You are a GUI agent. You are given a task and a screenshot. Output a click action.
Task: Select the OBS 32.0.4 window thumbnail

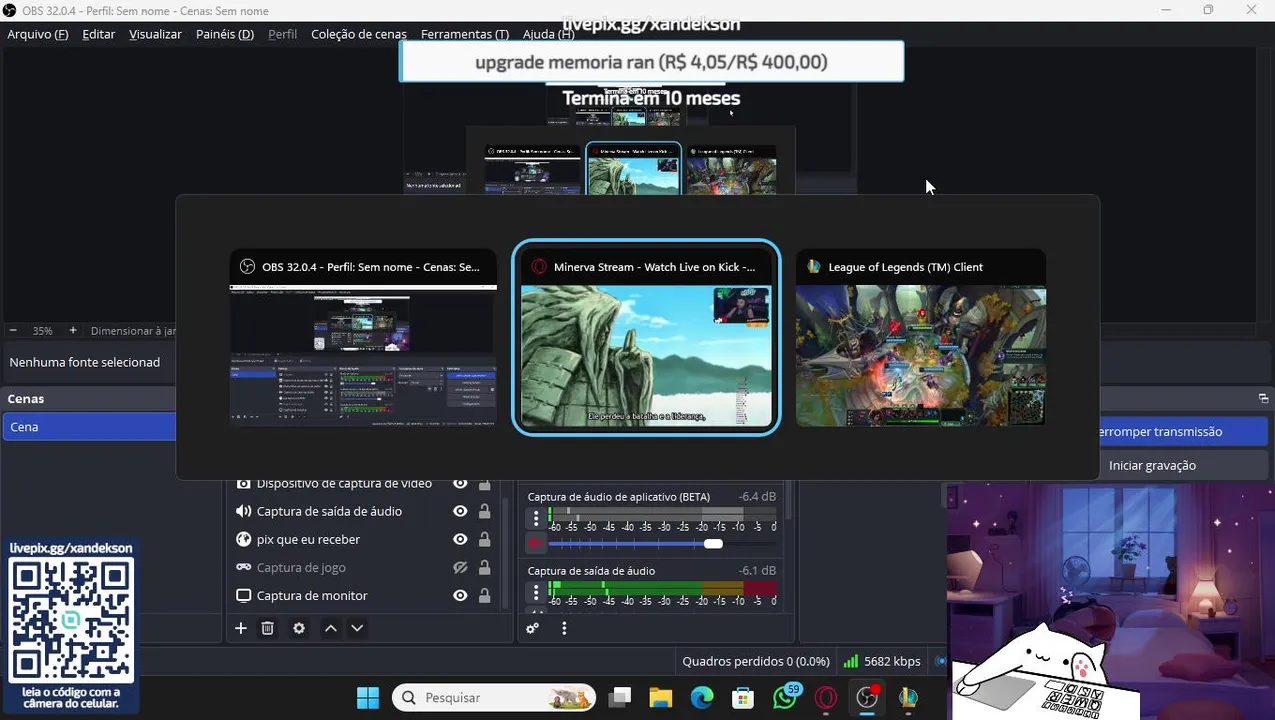(x=363, y=338)
